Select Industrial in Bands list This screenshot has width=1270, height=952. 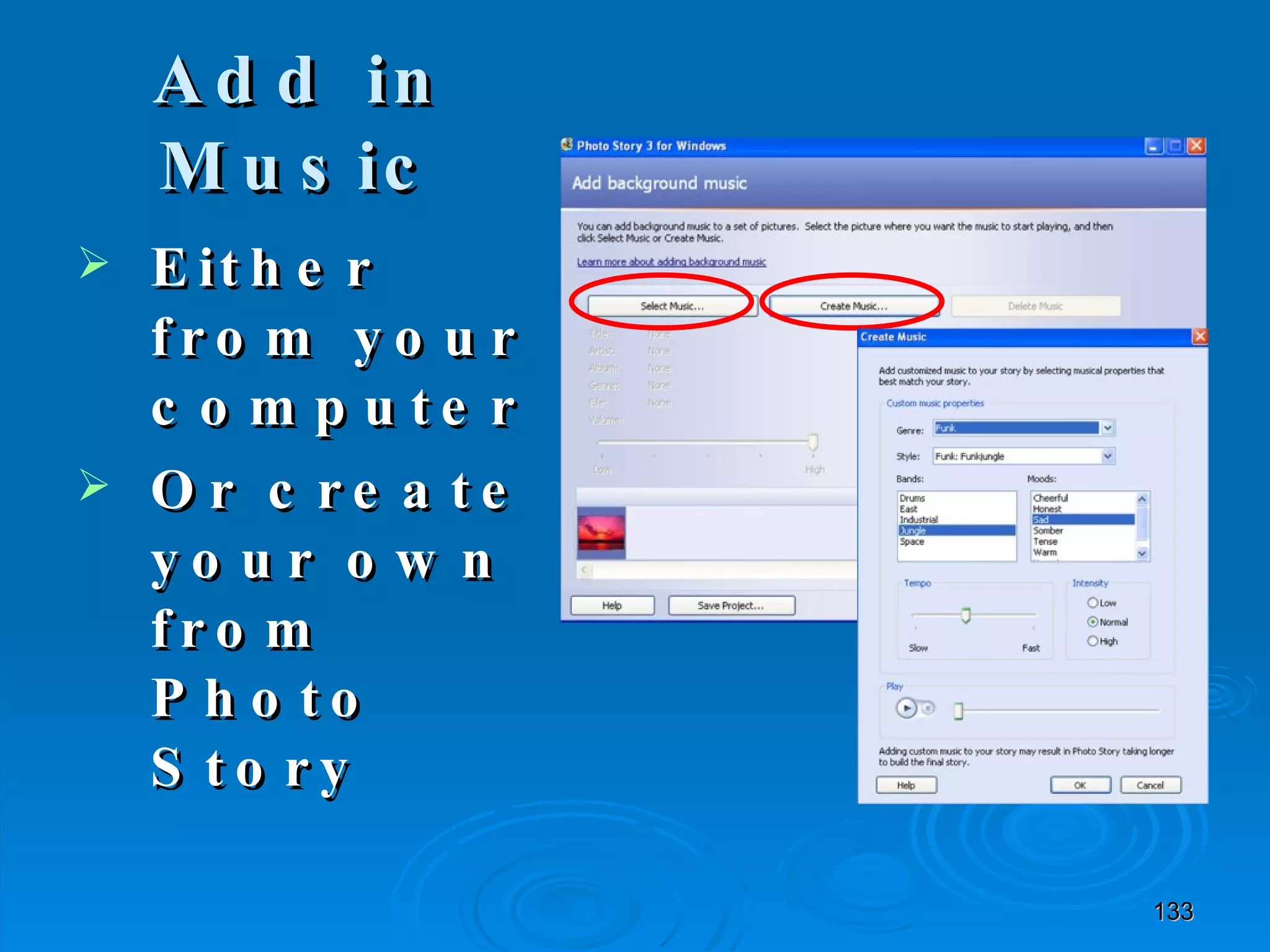(x=957, y=520)
